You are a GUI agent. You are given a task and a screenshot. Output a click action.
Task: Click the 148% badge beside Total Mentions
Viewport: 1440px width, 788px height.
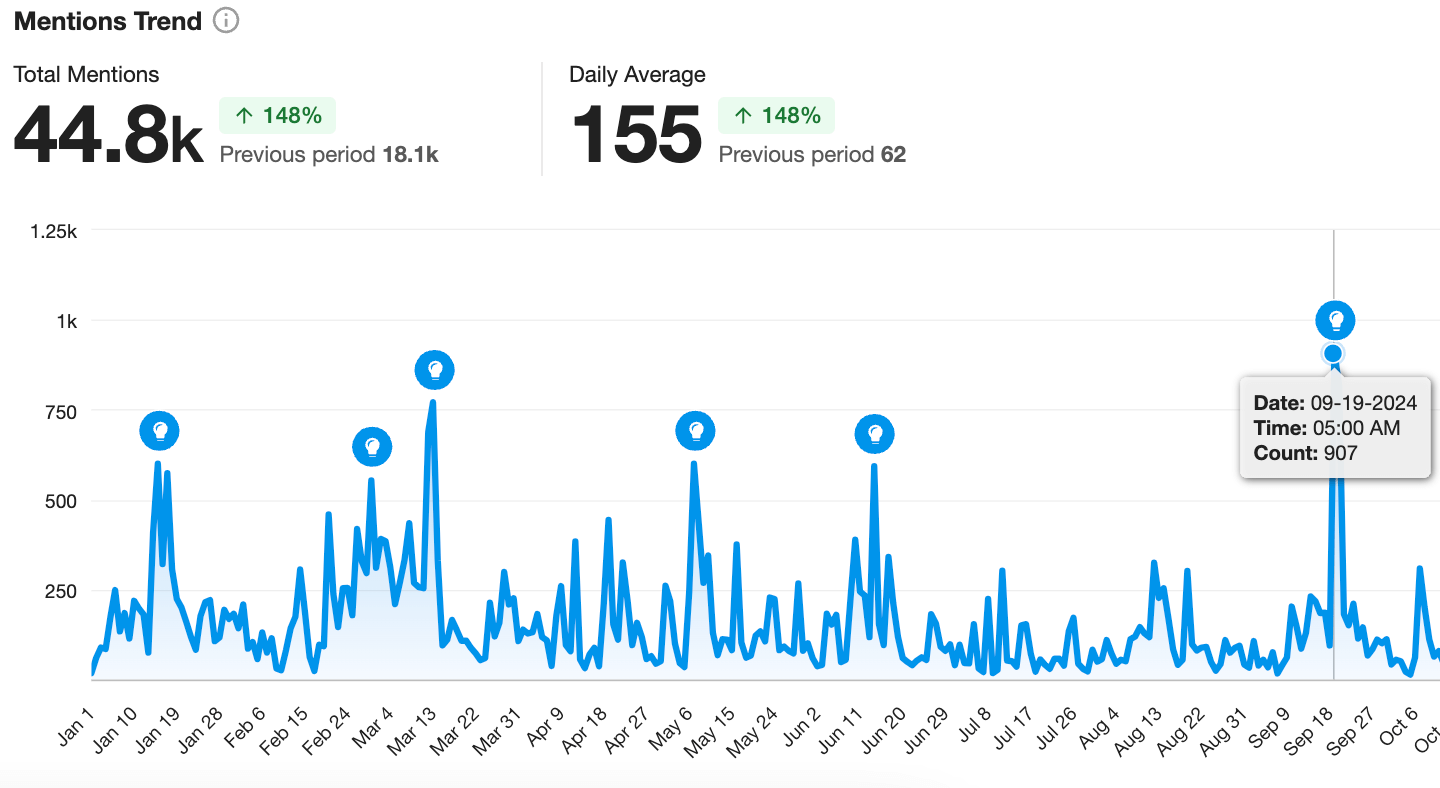[x=278, y=116]
